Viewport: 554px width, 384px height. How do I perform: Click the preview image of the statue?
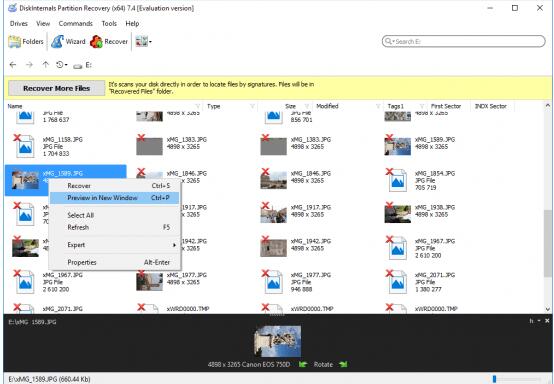[278, 341]
